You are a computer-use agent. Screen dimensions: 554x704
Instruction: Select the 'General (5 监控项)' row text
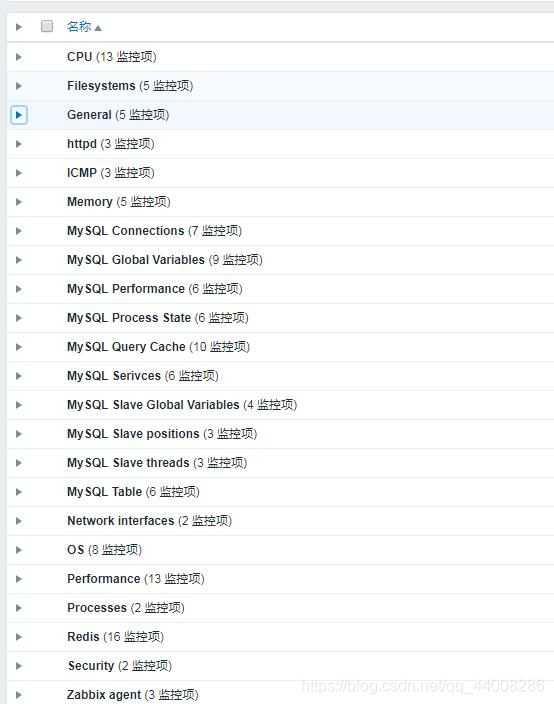pyautogui.click(x=118, y=115)
